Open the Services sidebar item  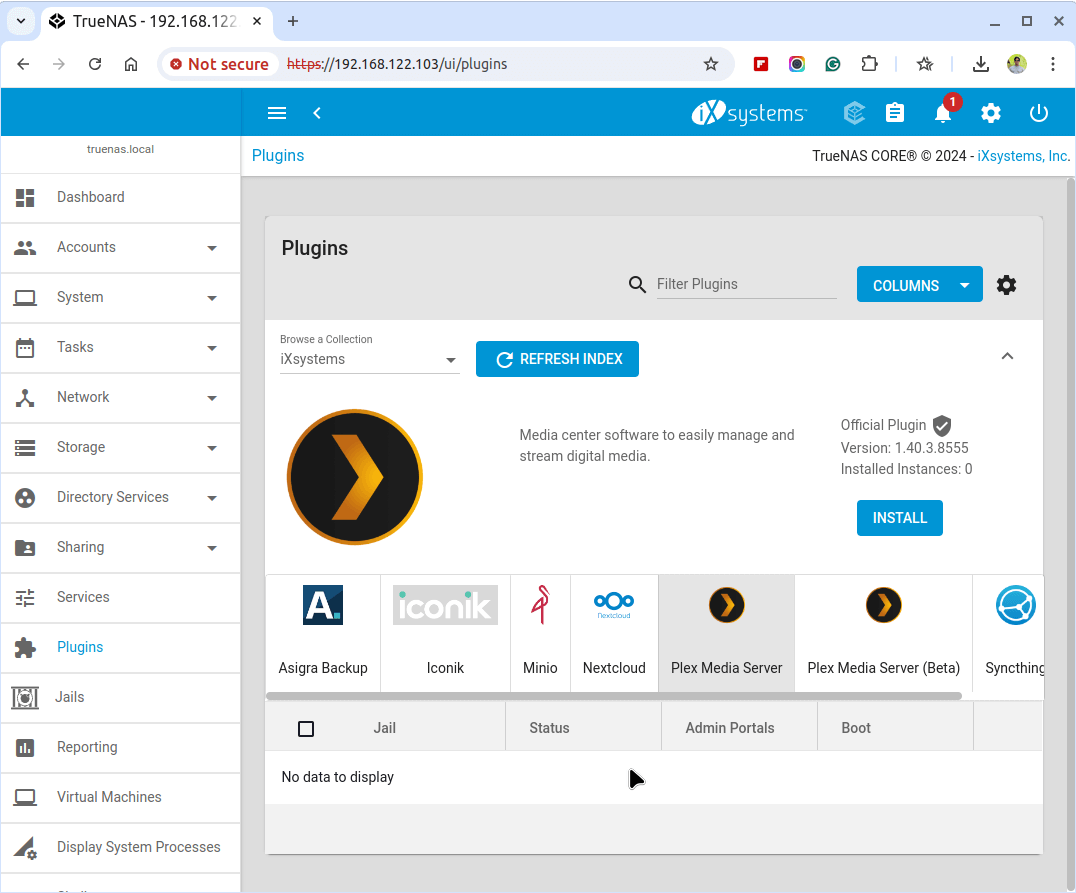coord(121,597)
